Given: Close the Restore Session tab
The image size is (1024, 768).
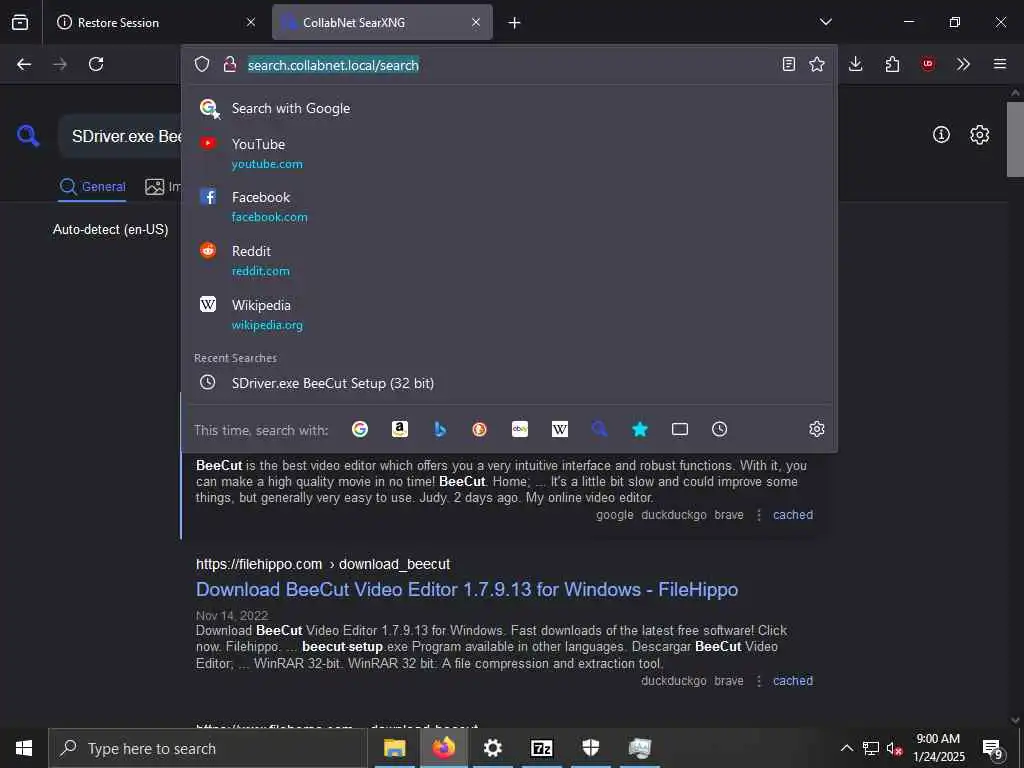Looking at the screenshot, I should [251, 22].
